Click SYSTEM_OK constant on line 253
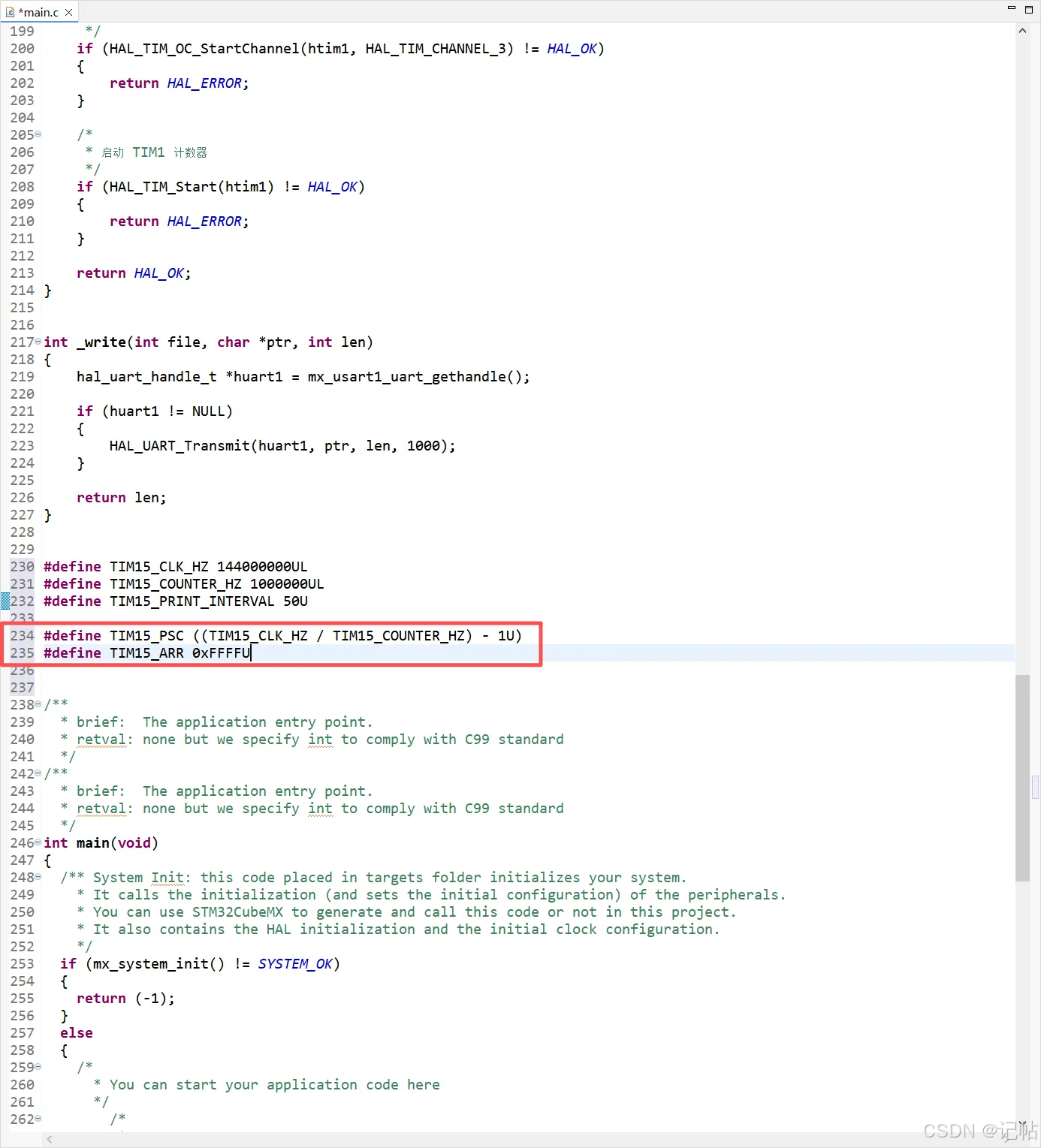Screen dimensions: 1041x1148 click(295, 964)
